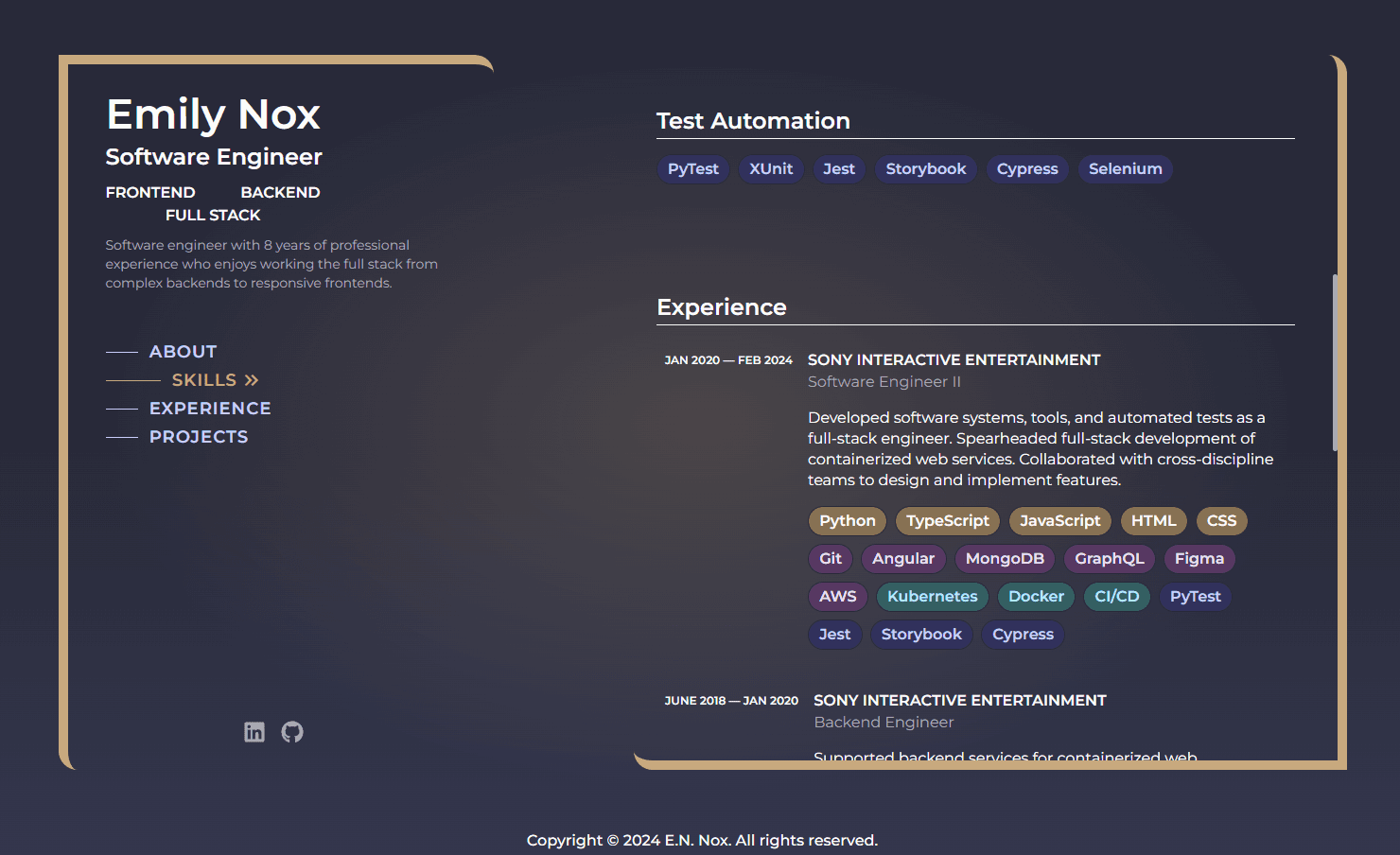
Task: Select the Figma skill tag
Action: 1199,558
